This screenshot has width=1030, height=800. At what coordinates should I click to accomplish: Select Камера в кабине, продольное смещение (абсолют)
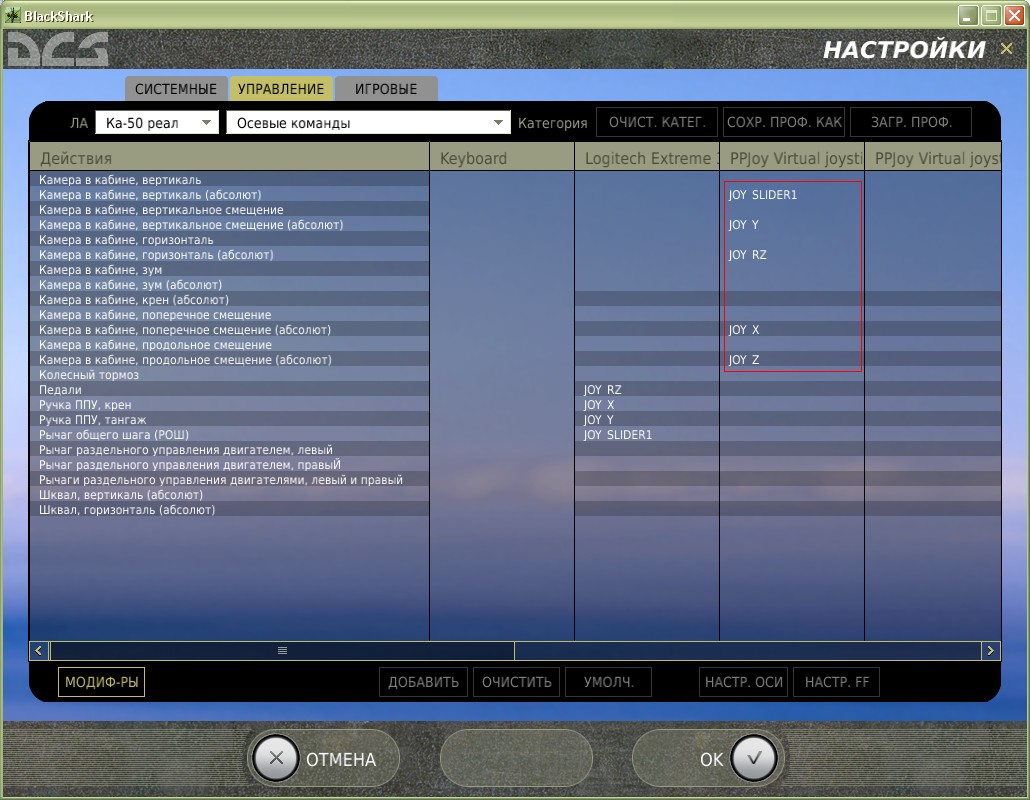click(229, 360)
